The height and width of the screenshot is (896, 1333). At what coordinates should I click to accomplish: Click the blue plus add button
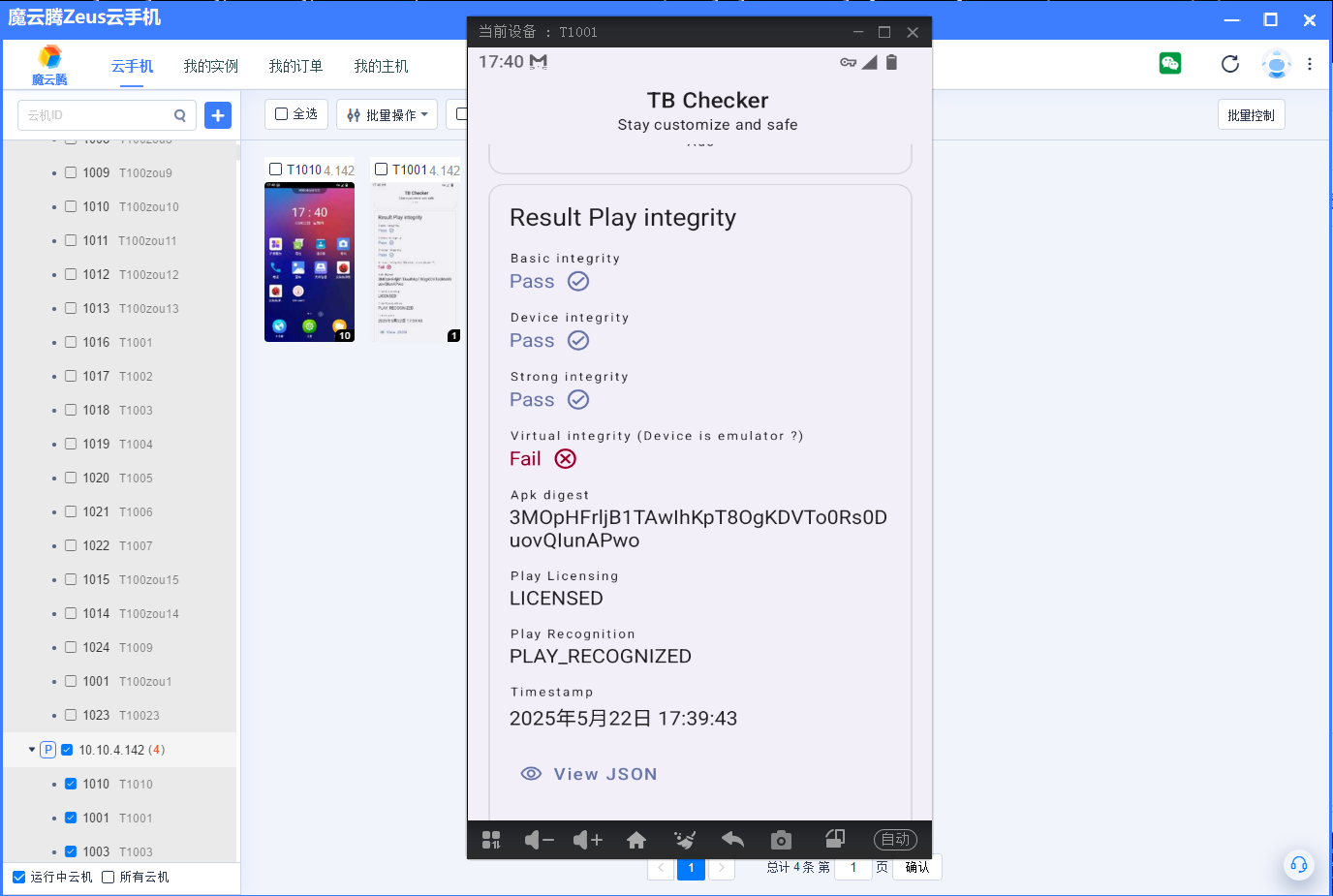click(x=218, y=115)
